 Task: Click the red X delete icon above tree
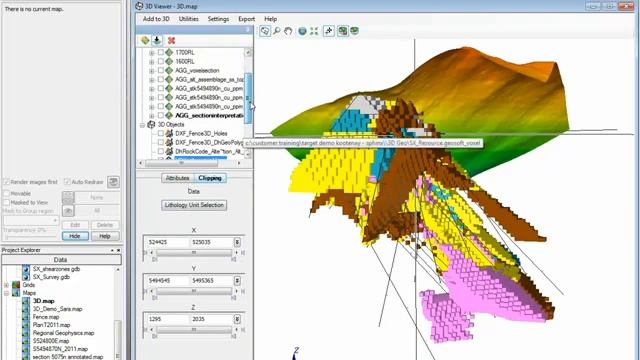click(x=171, y=40)
